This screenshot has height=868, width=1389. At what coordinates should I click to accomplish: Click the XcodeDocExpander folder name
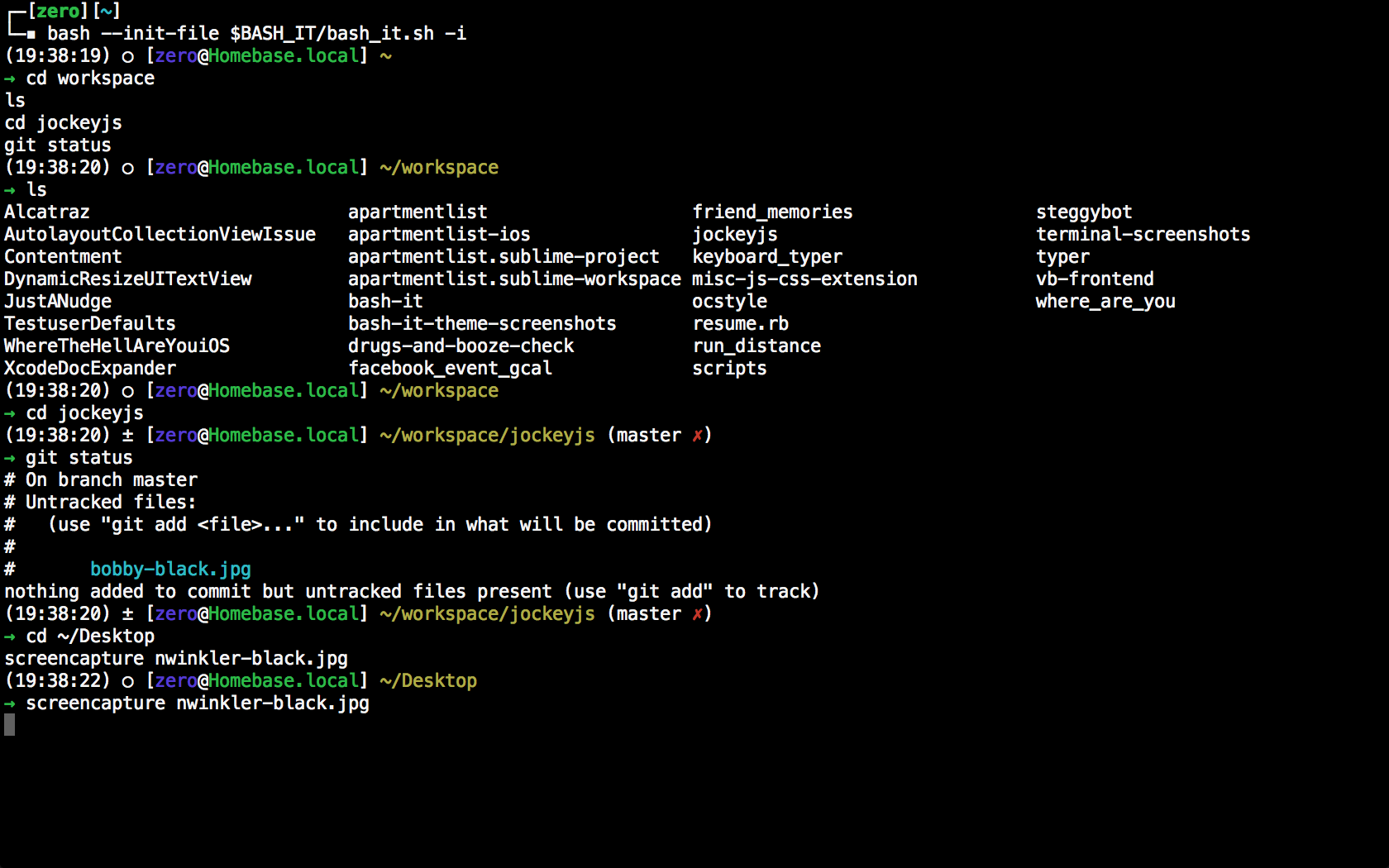point(90,369)
